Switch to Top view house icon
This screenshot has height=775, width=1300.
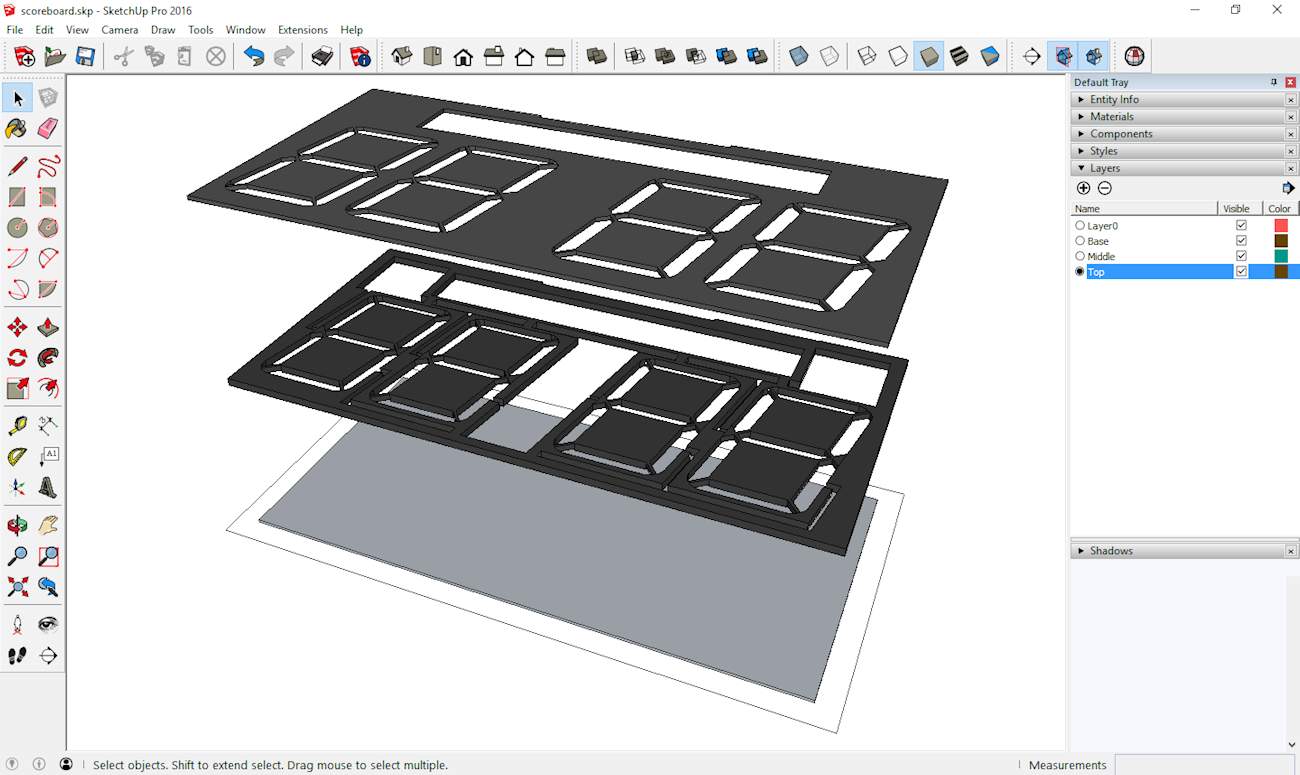432,57
